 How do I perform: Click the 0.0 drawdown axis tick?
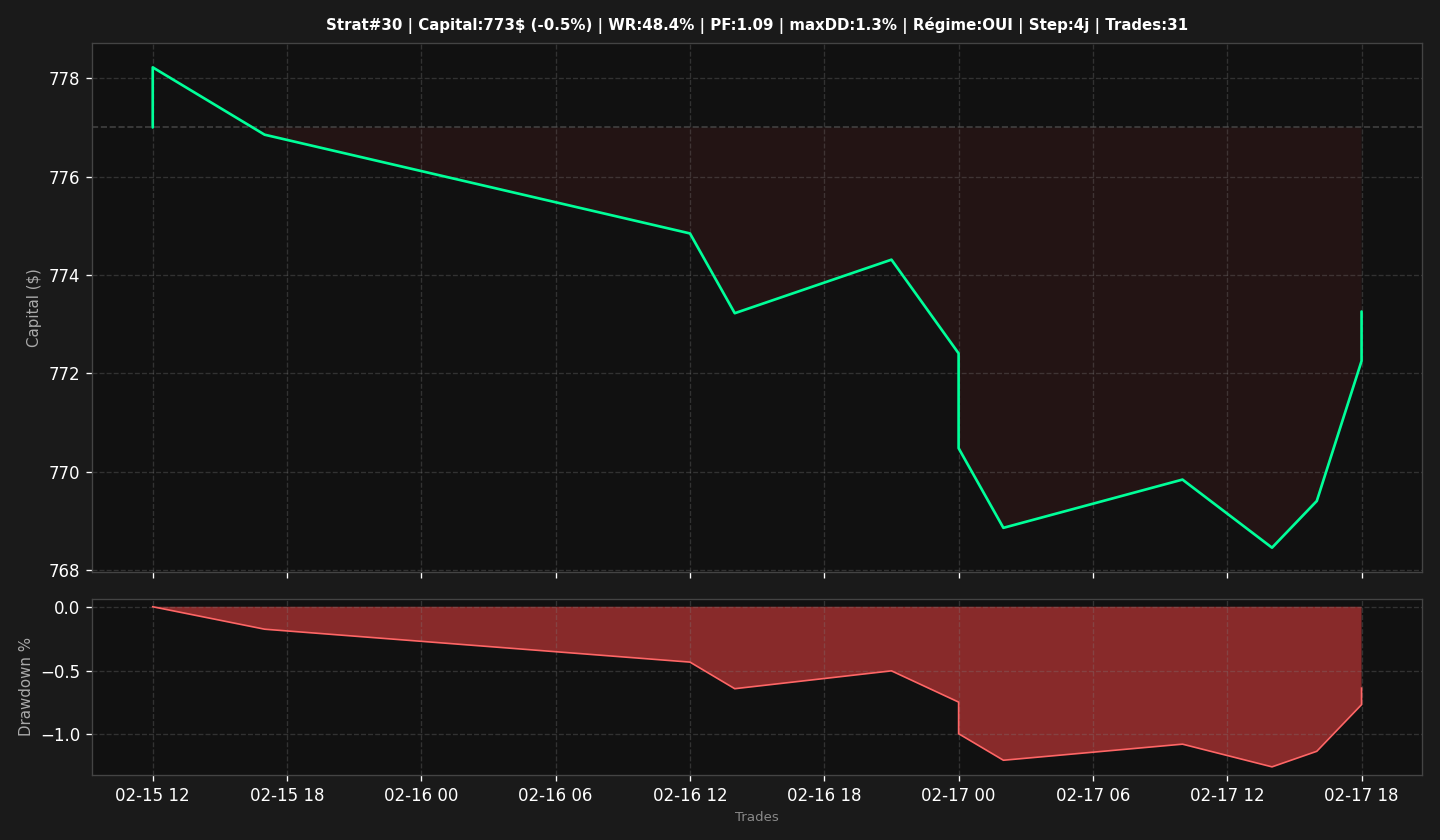click(66, 608)
